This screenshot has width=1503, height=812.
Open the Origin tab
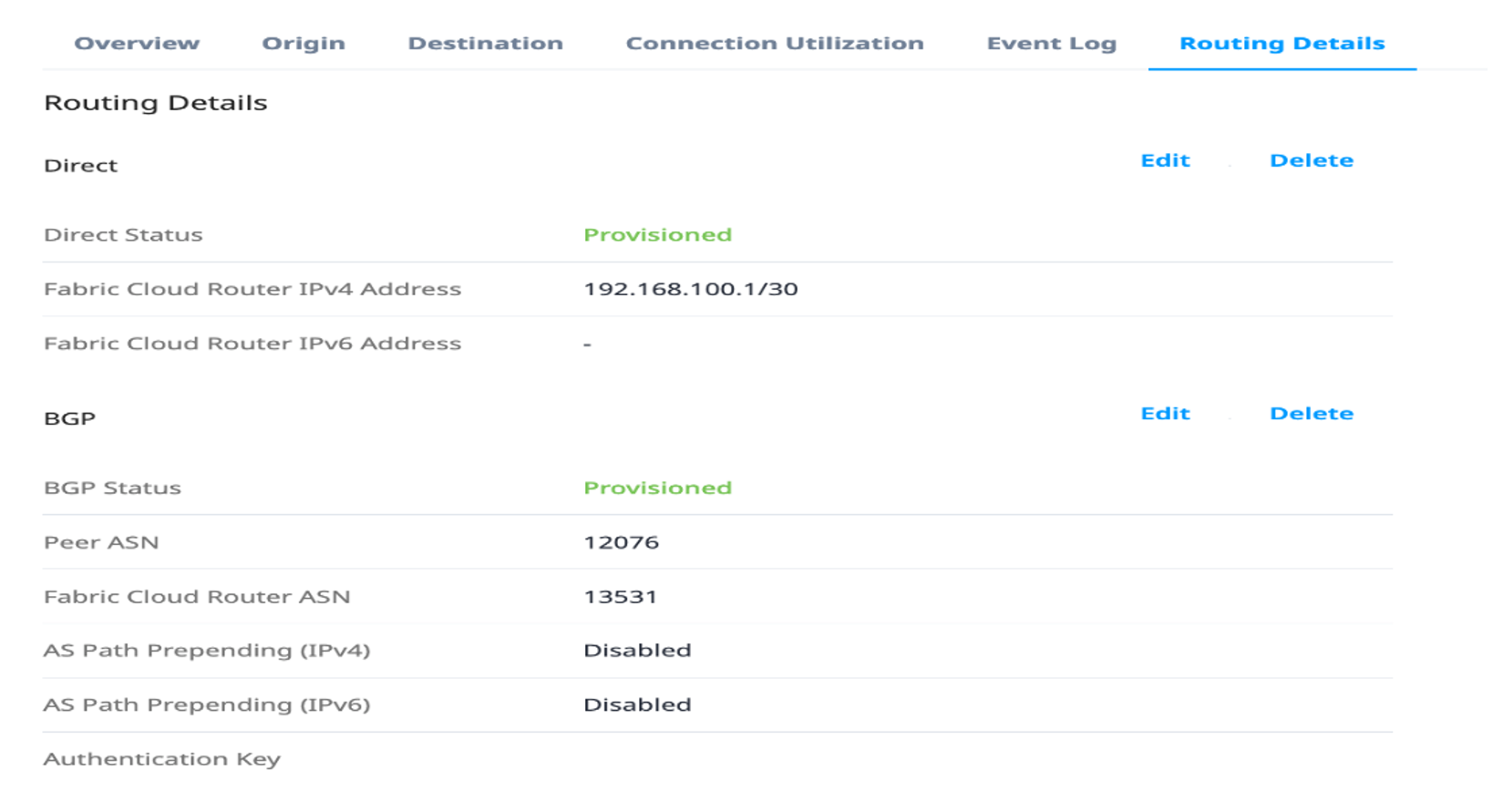[x=304, y=43]
